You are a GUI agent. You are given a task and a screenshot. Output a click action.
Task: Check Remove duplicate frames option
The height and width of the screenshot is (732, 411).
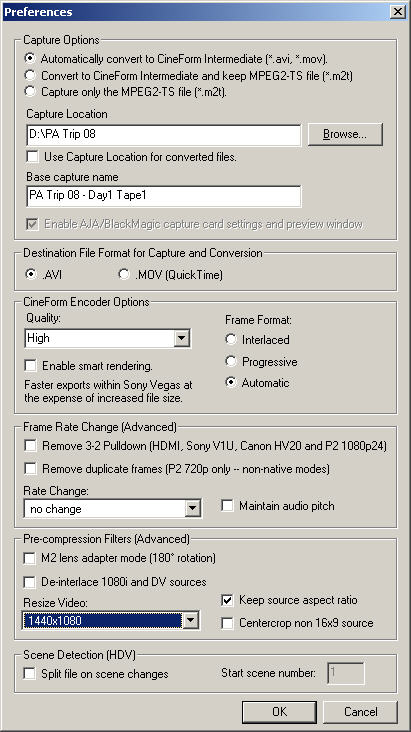click(x=31, y=469)
